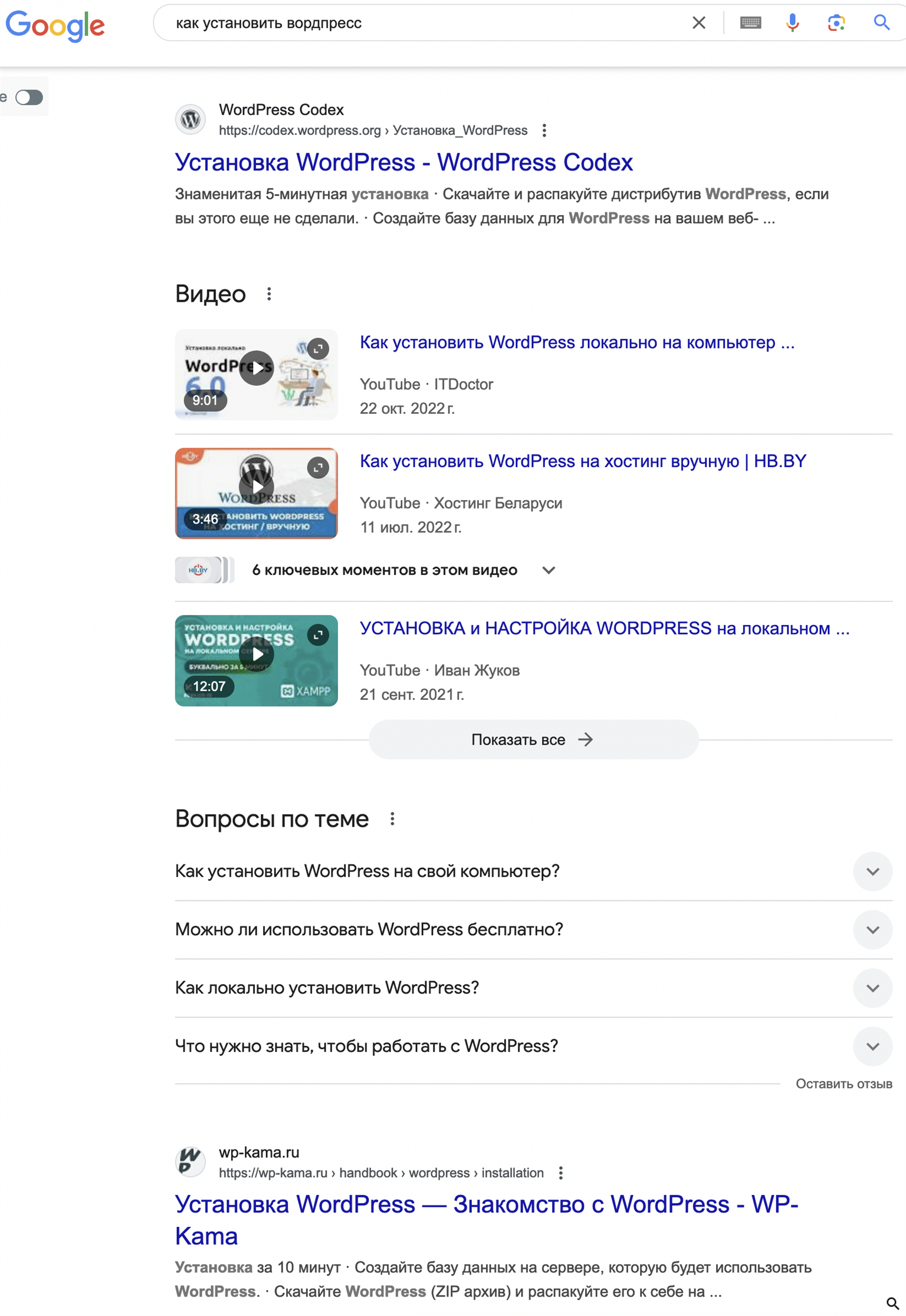The image size is (906, 1316).
Task: Start voice search with microphone icon
Action: coord(793,23)
